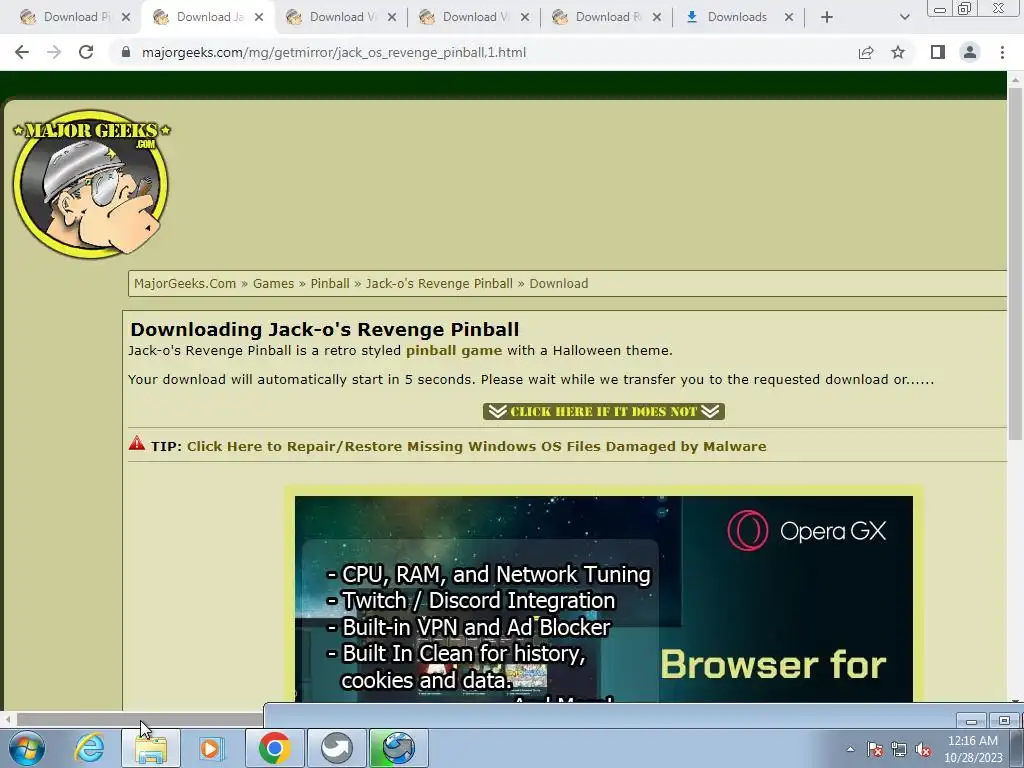Image resolution: width=1024 pixels, height=768 pixels.
Task: Click the scroll-up arrow of vertical scrollbar
Action: (1015, 79)
